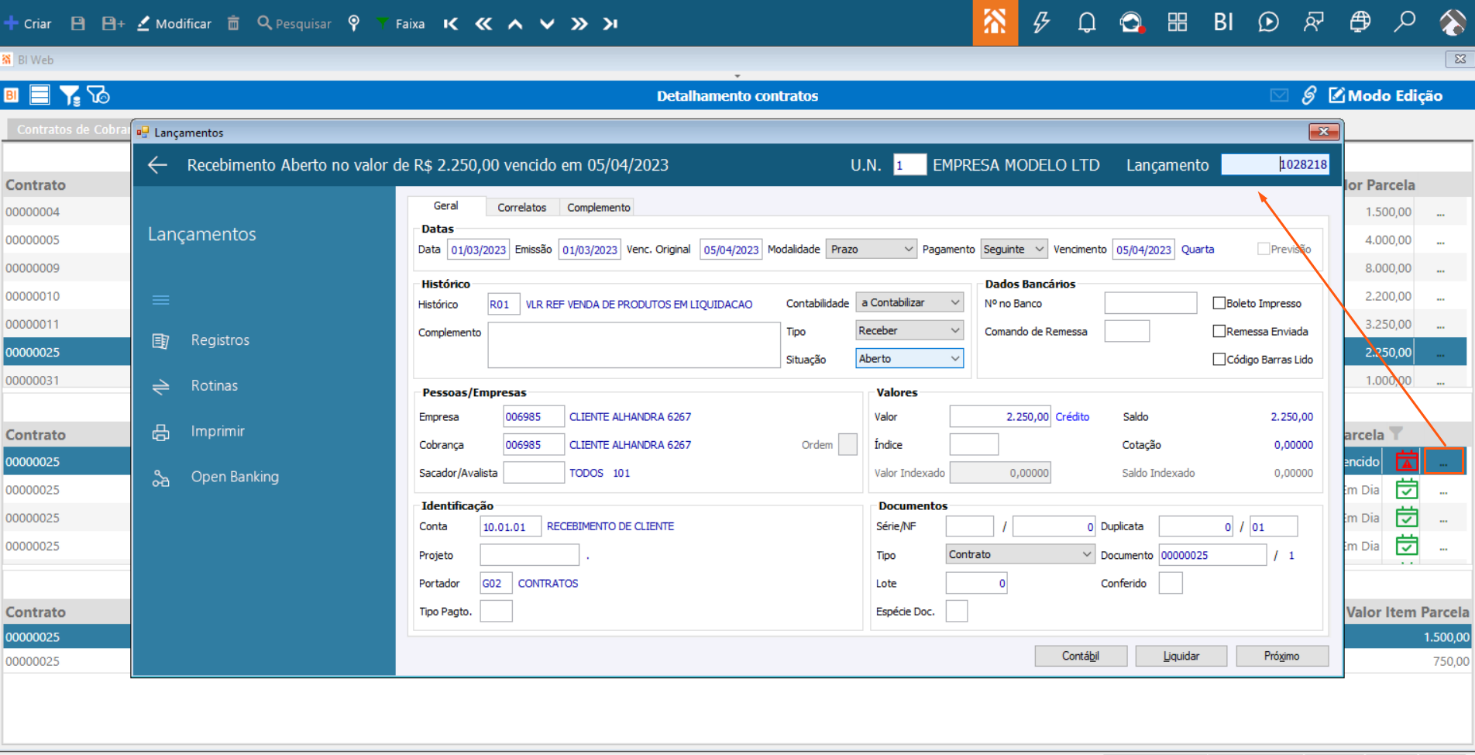Open the Tipo dropdown showing Receber
Image resolution: width=1475 pixels, height=755 pixels.
pyautogui.click(x=910, y=330)
